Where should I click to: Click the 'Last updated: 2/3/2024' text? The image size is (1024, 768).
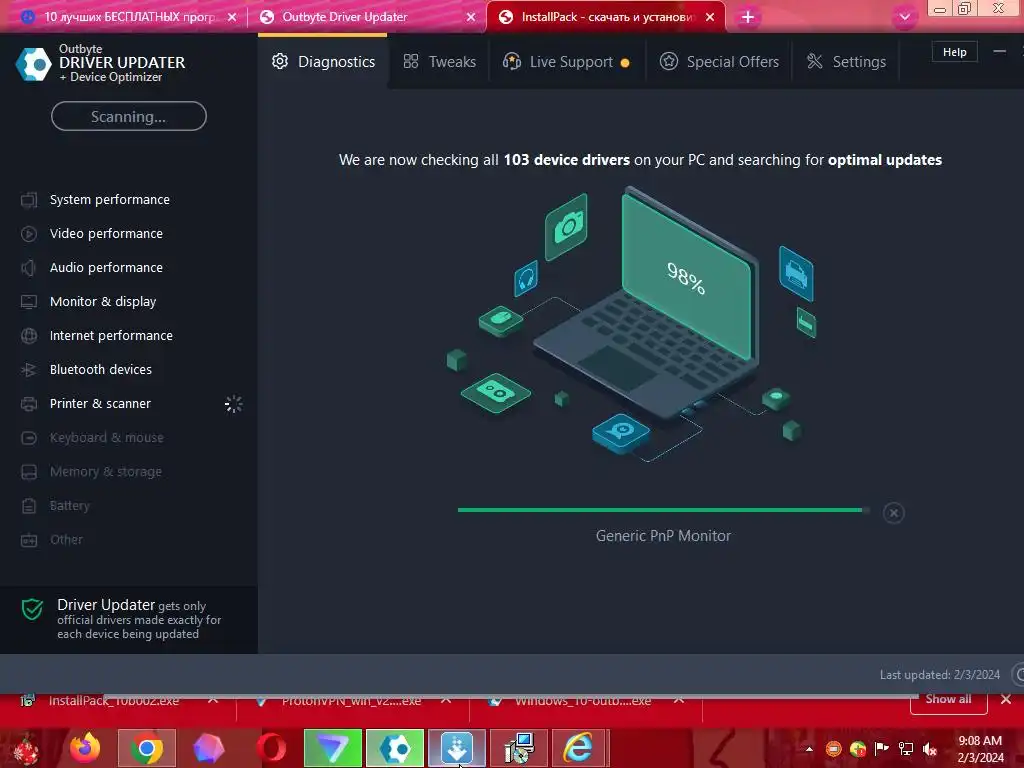pos(939,675)
